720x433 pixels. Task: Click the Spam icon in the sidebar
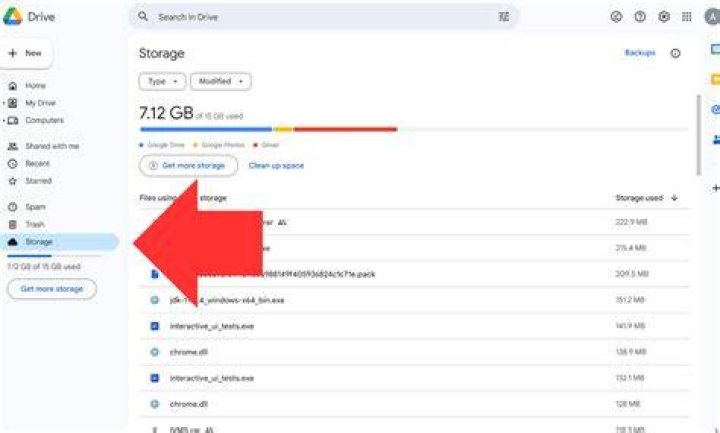point(13,207)
